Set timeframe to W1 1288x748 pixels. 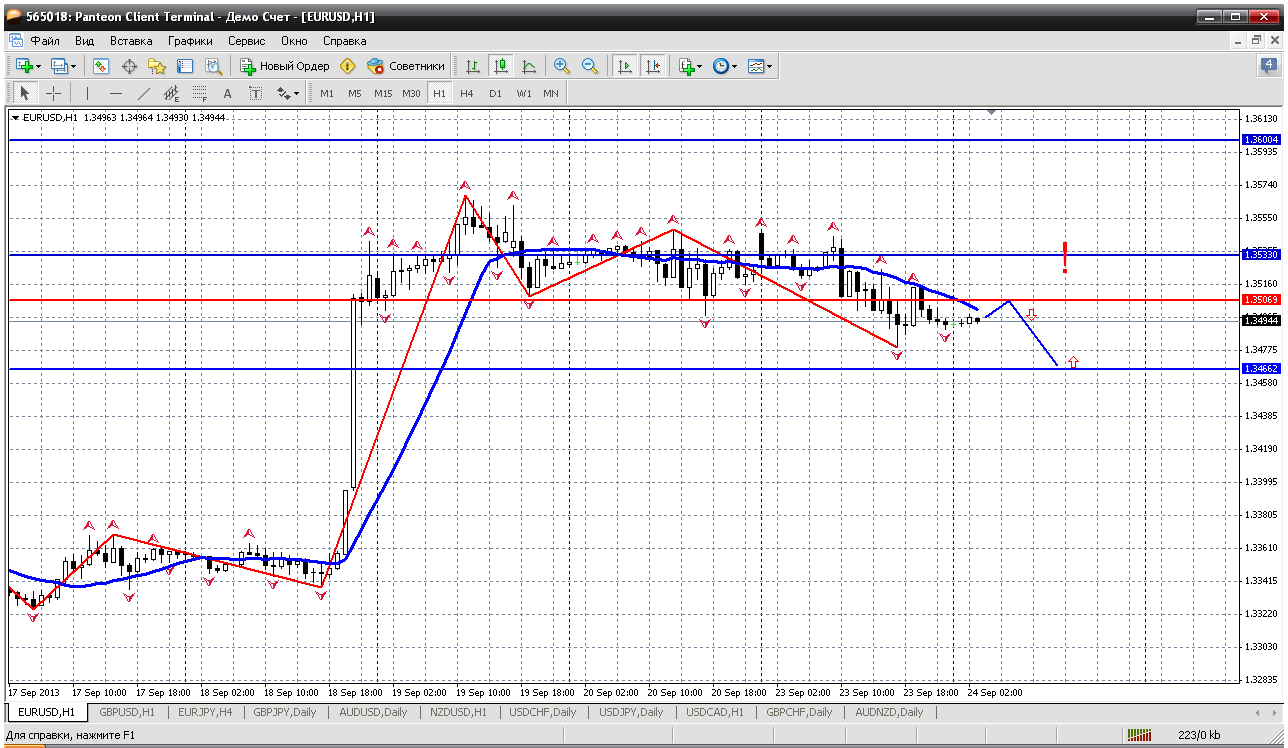pyautogui.click(x=524, y=93)
